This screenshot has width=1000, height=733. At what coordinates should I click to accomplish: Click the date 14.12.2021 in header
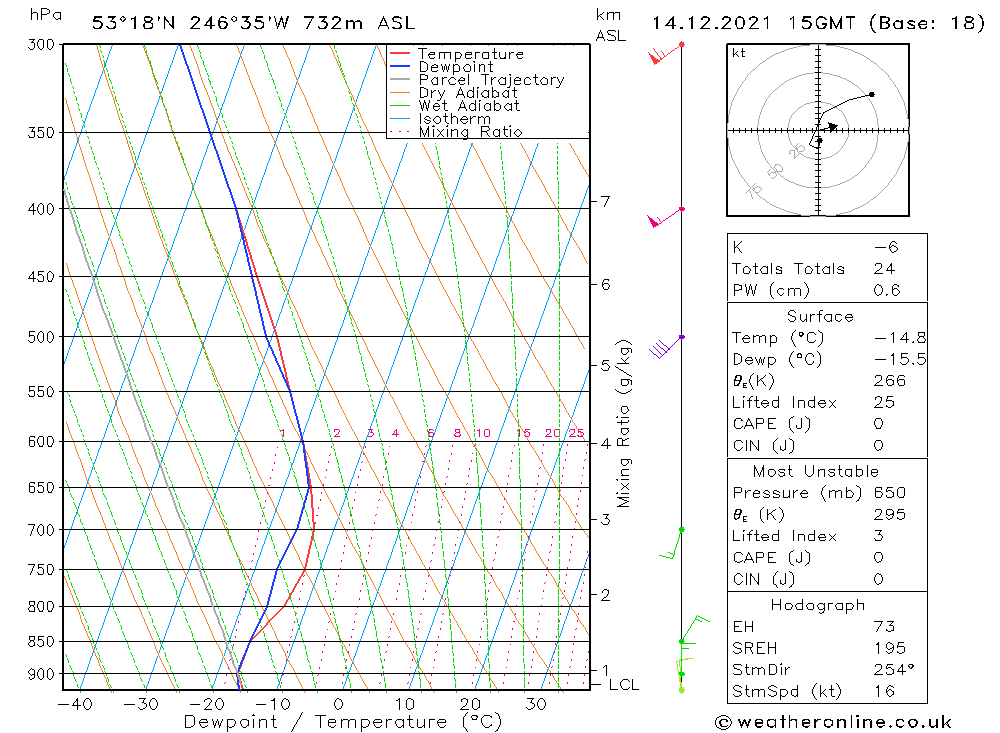[711, 23]
